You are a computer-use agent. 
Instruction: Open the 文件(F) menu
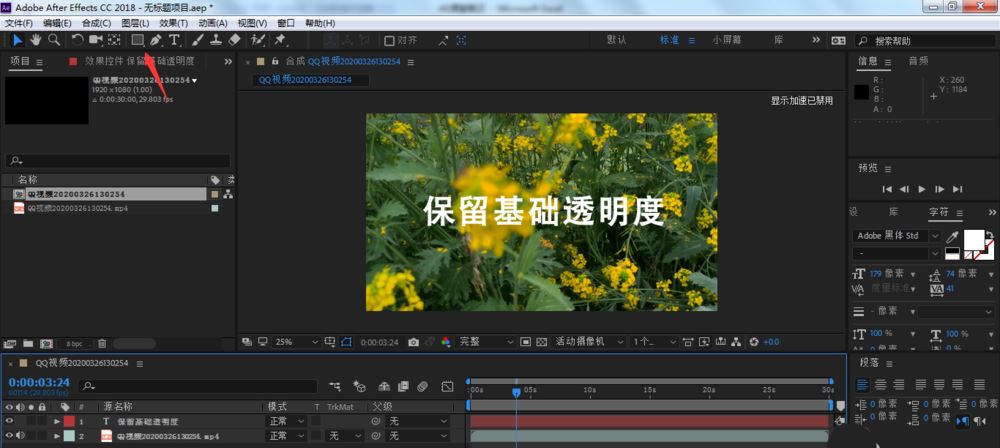pyautogui.click(x=18, y=23)
